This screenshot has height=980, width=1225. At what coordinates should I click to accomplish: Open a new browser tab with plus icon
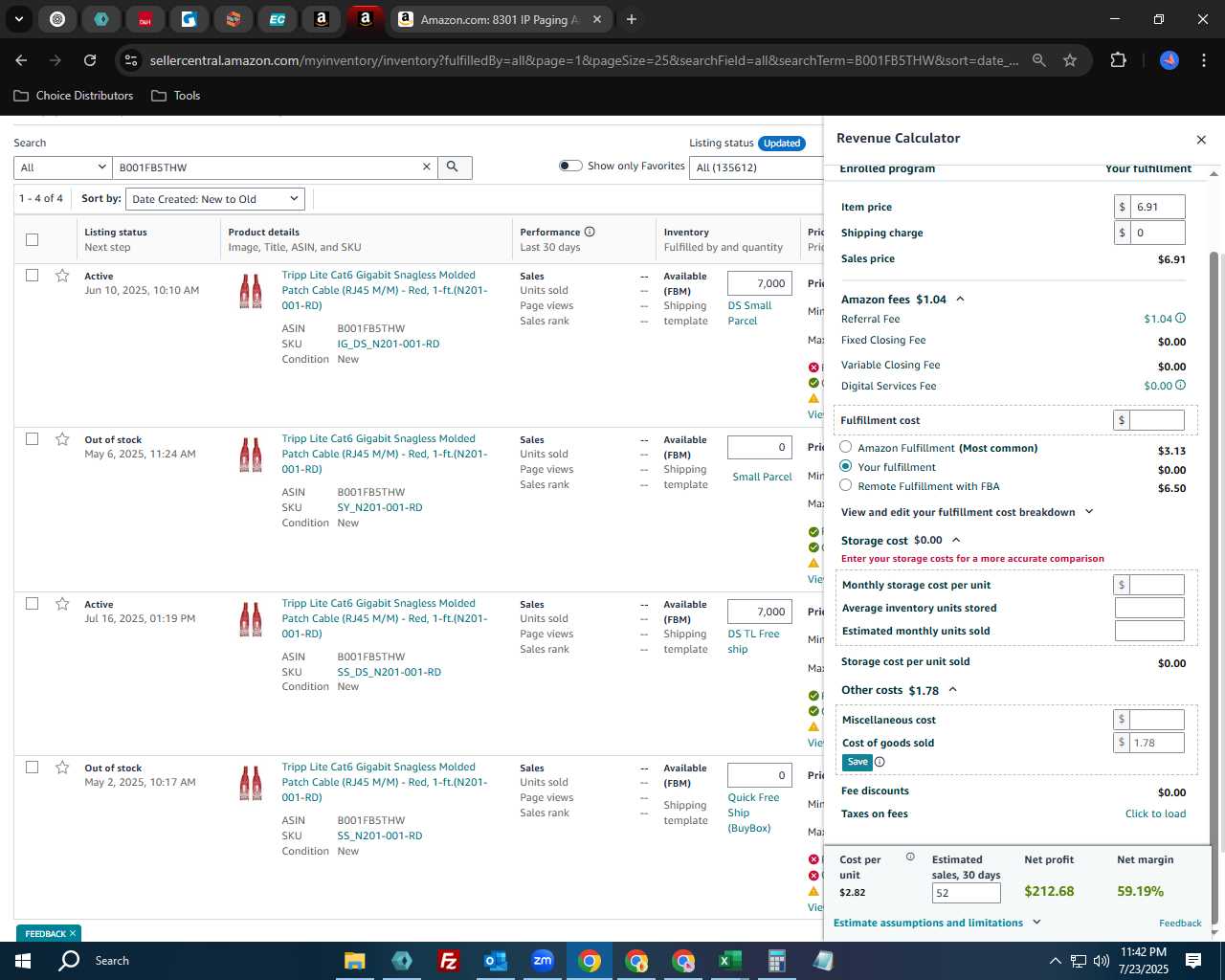click(632, 19)
